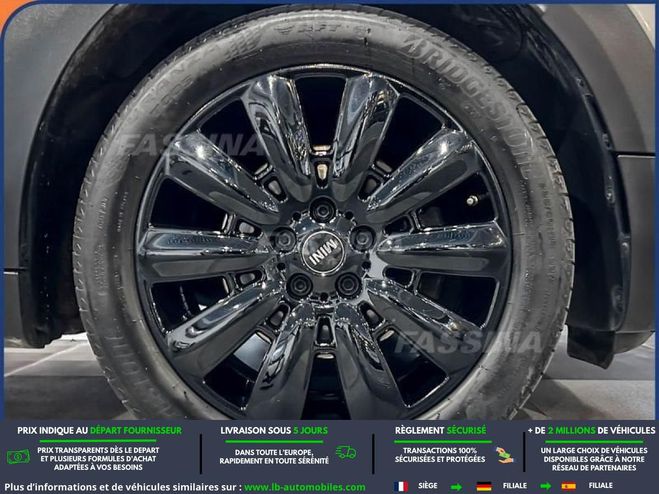The image size is (659, 494).
Task: Click the tire valve stem between spokes
Action: [472, 201]
